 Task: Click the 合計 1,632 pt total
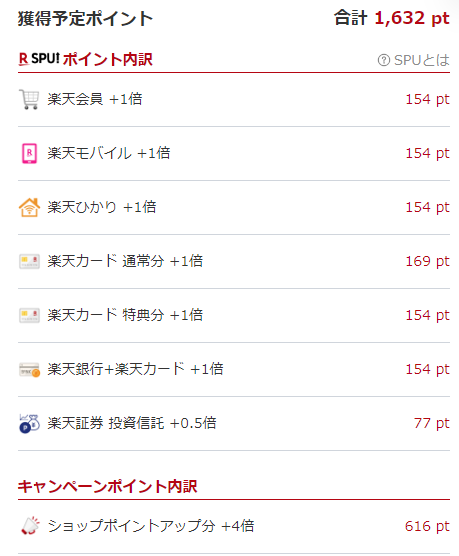[x=392, y=18]
